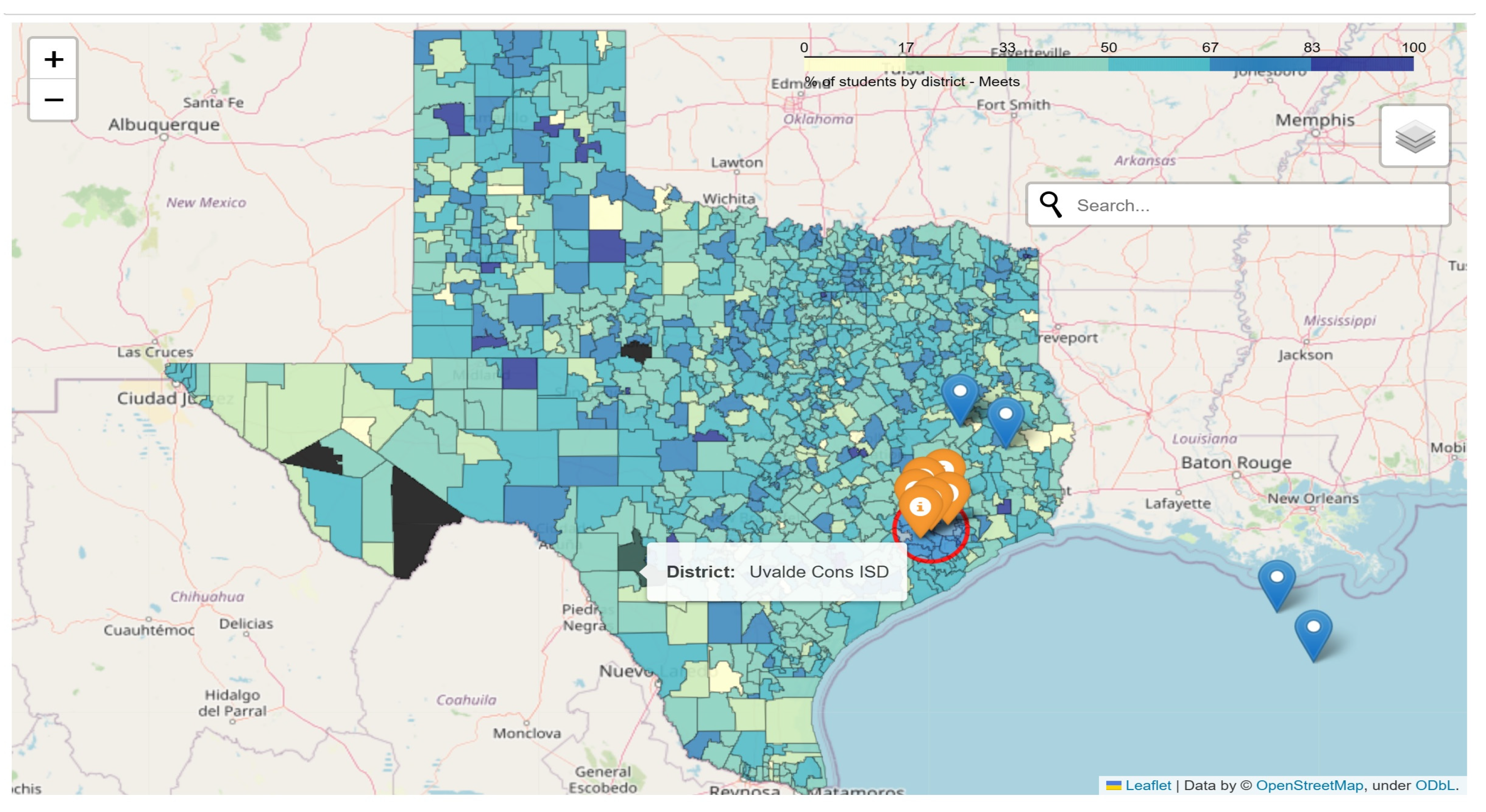Click the darkest 83-100 legend color segment
Screen dimensions: 1486x812
click(1361, 64)
